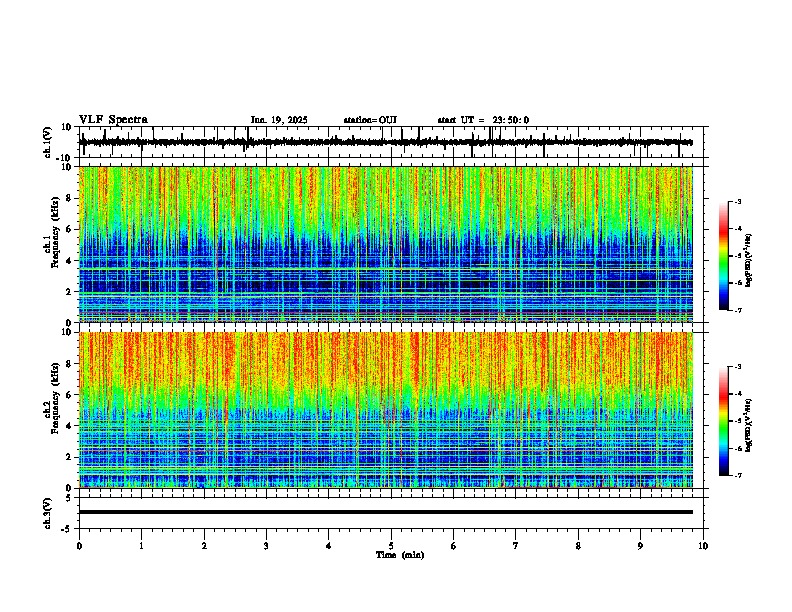
Task: Click the time axis tick label "9"
Action: tap(640, 546)
